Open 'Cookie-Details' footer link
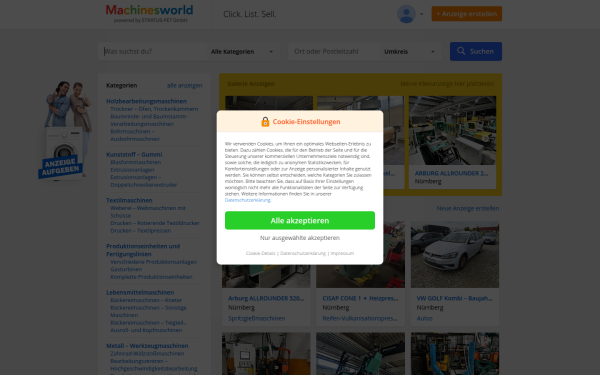Image resolution: width=600 pixels, height=375 pixels. coord(261,253)
